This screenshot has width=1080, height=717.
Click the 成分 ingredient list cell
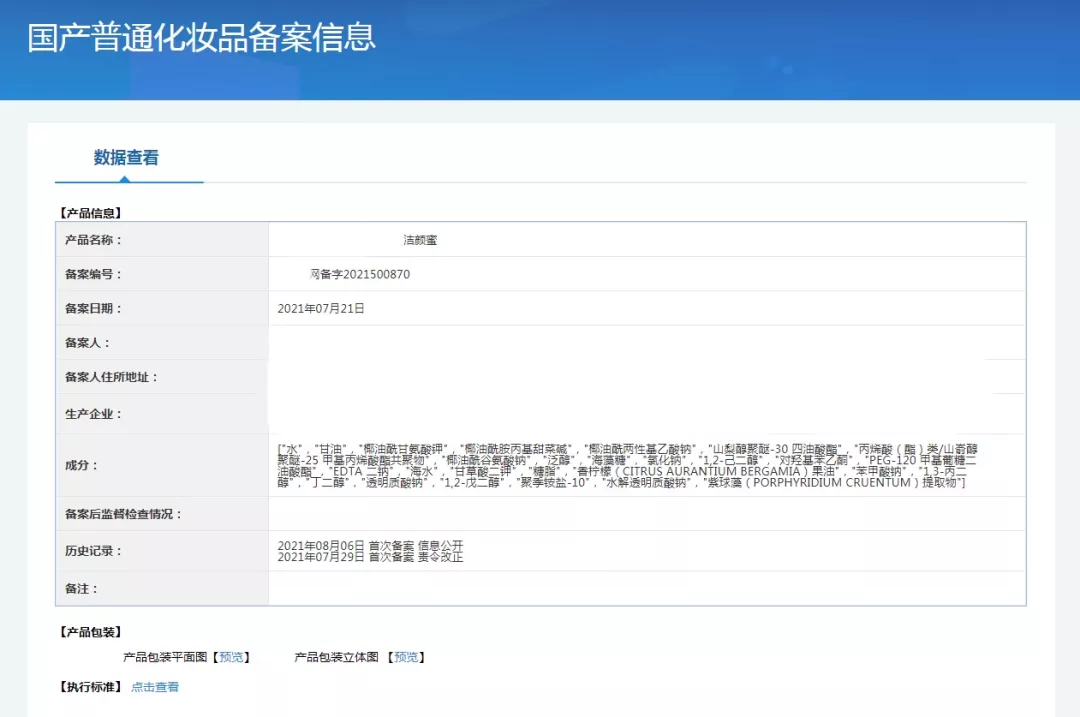coord(646,466)
